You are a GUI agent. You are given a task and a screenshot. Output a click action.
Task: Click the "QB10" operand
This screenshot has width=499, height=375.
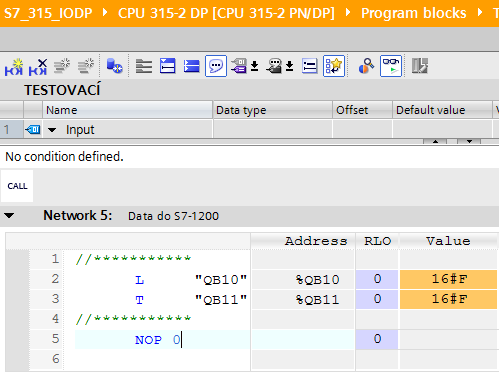[x=221, y=280]
